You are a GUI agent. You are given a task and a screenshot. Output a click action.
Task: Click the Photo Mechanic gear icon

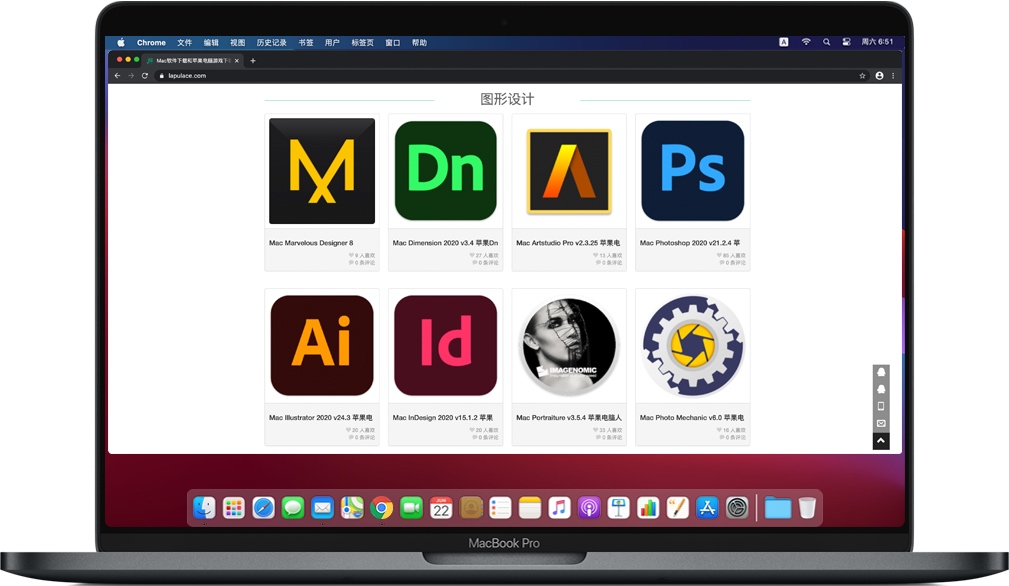pos(692,346)
